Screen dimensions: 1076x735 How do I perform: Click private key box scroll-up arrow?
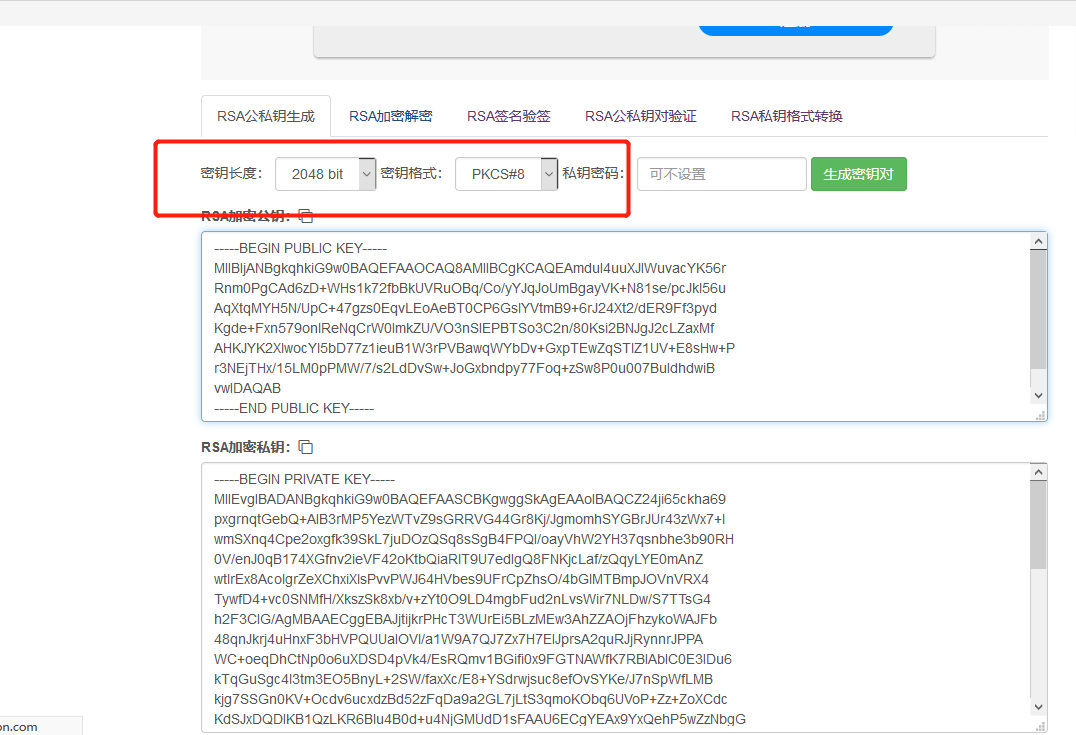tap(1039, 472)
